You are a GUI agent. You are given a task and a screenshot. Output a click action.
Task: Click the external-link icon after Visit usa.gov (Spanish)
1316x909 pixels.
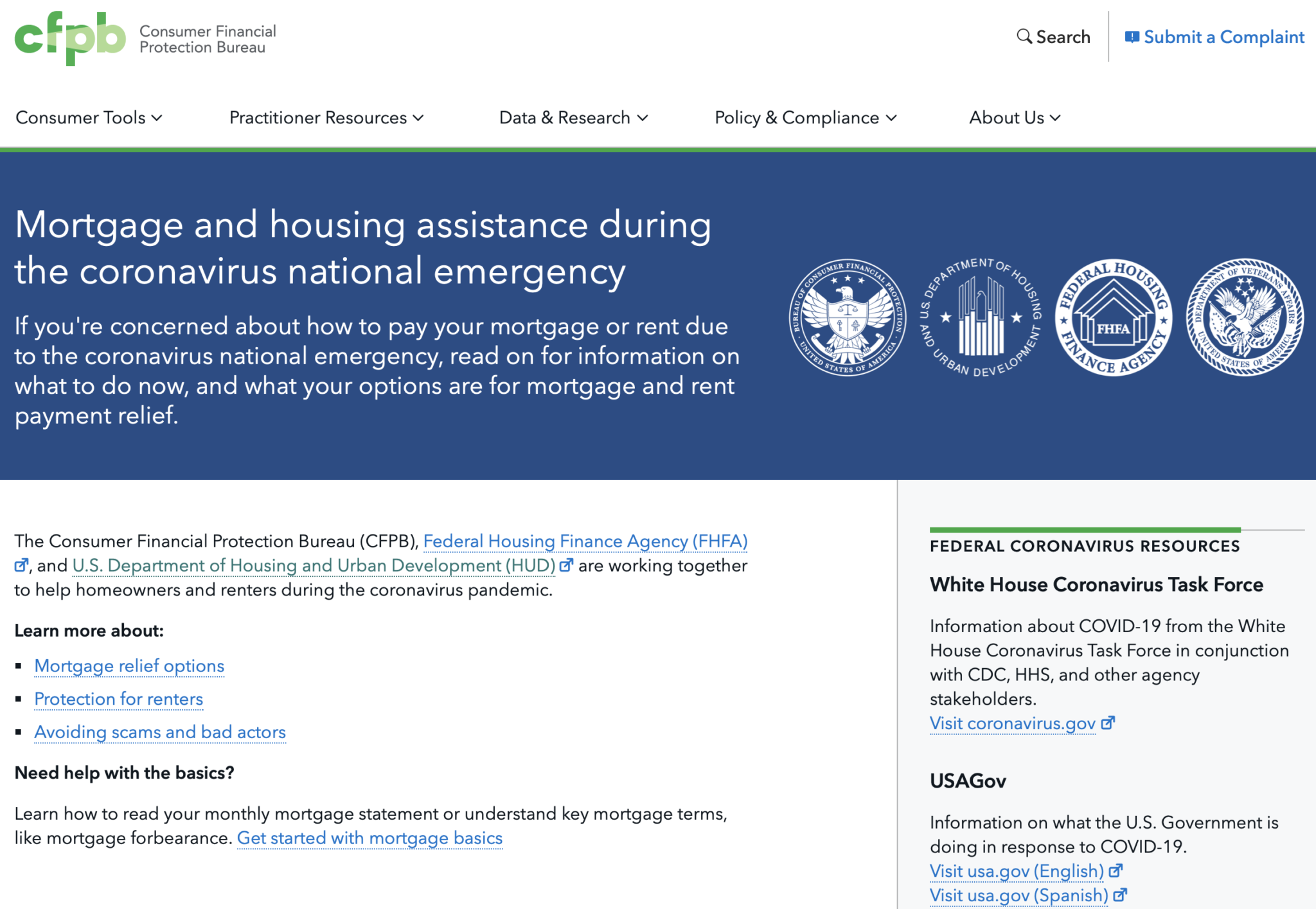[1121, 895]
